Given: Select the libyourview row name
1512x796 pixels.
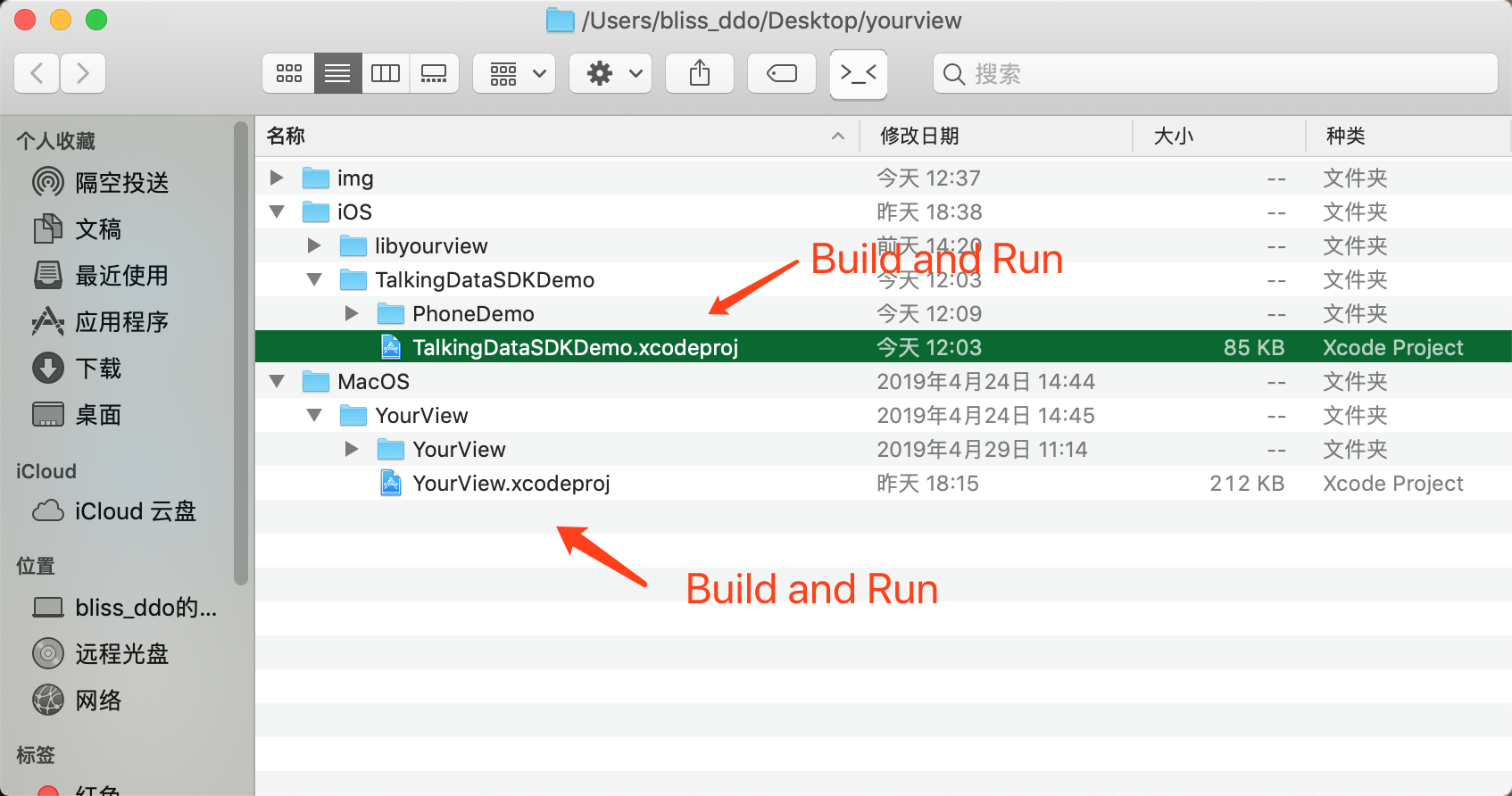Looking at the screenshot, I should [431, 245].
